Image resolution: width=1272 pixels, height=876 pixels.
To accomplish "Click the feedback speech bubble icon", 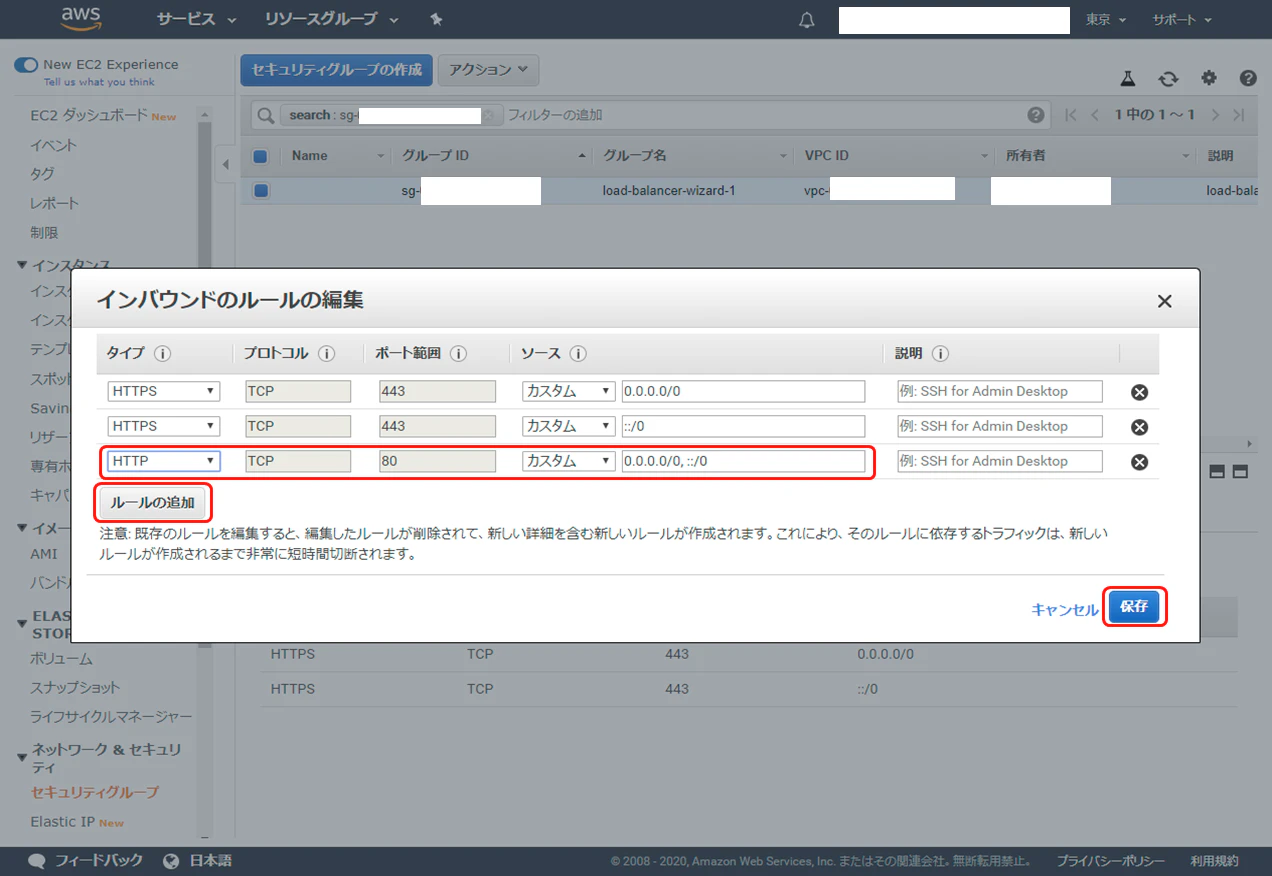I will [37, 861].
